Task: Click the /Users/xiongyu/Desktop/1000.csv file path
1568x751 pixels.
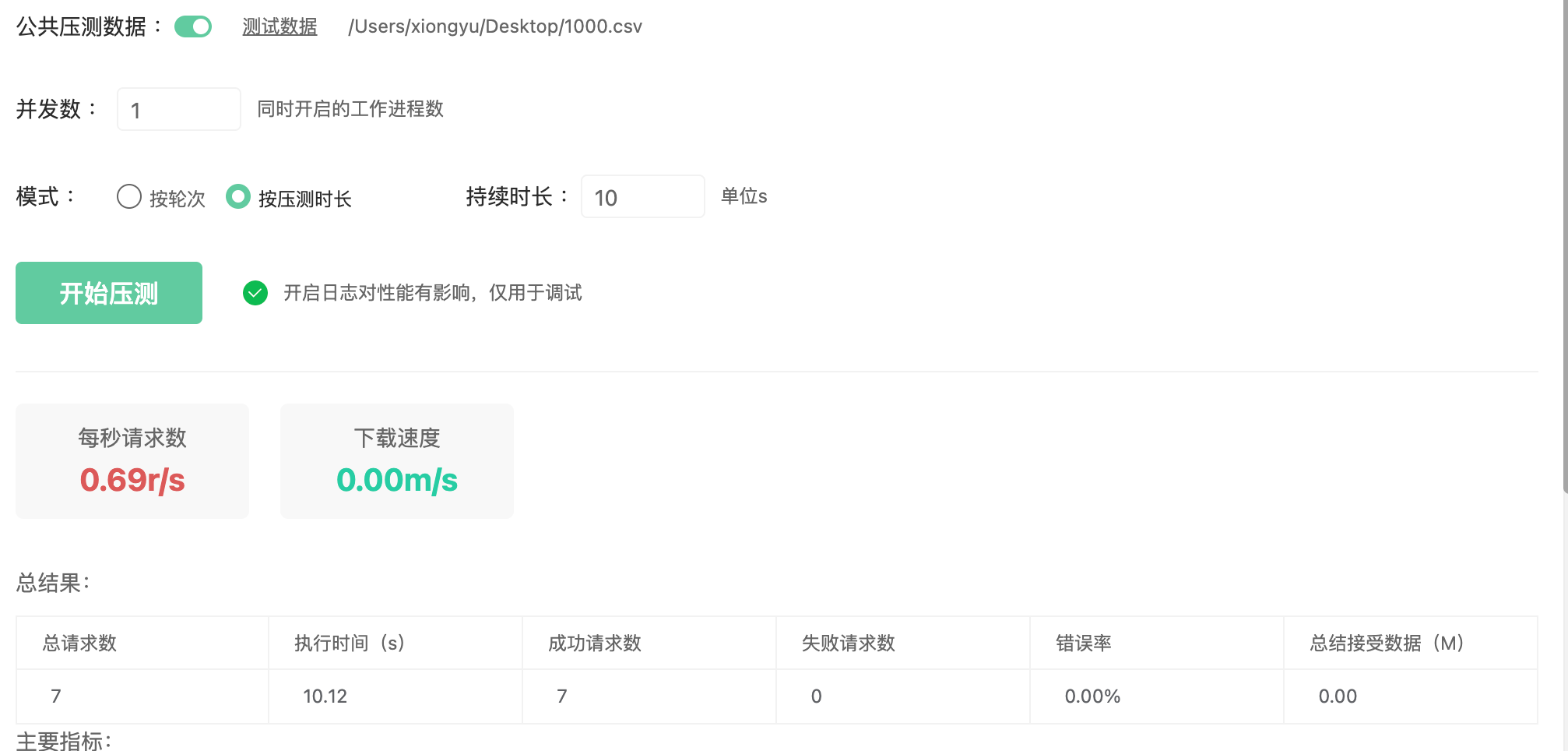Action: click(x=495, y=26)
